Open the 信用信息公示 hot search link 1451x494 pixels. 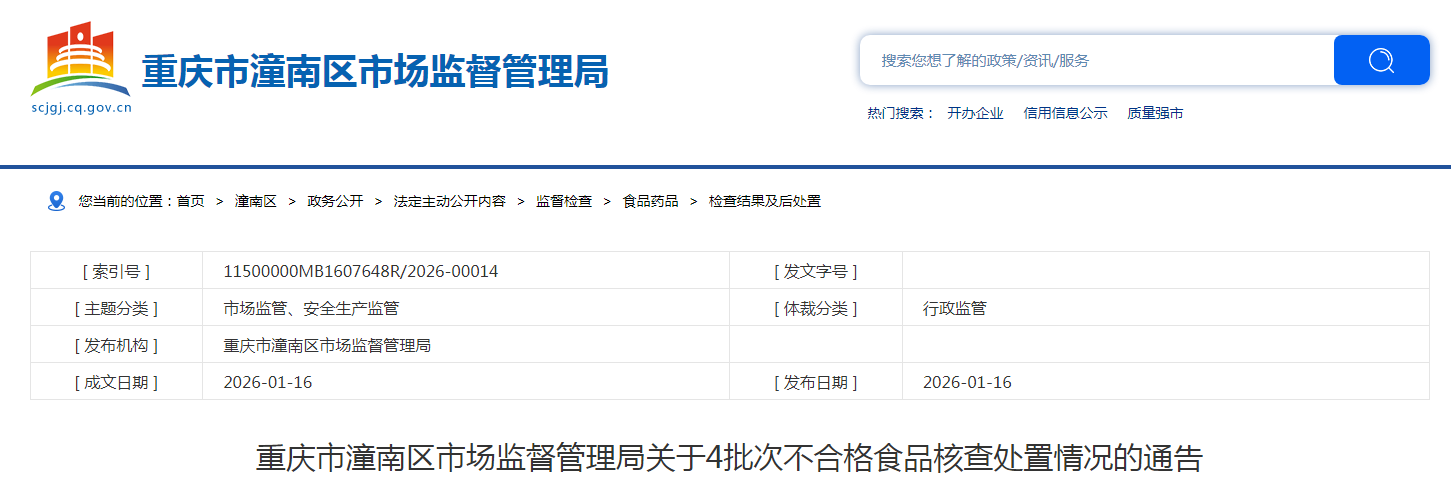(x=1065, y=113)
